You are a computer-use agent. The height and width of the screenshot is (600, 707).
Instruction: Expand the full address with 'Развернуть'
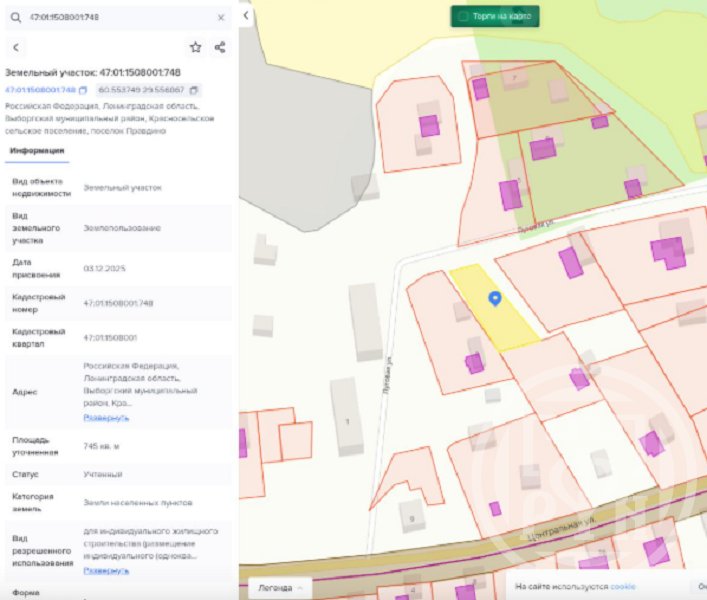(x=106, y=417)
